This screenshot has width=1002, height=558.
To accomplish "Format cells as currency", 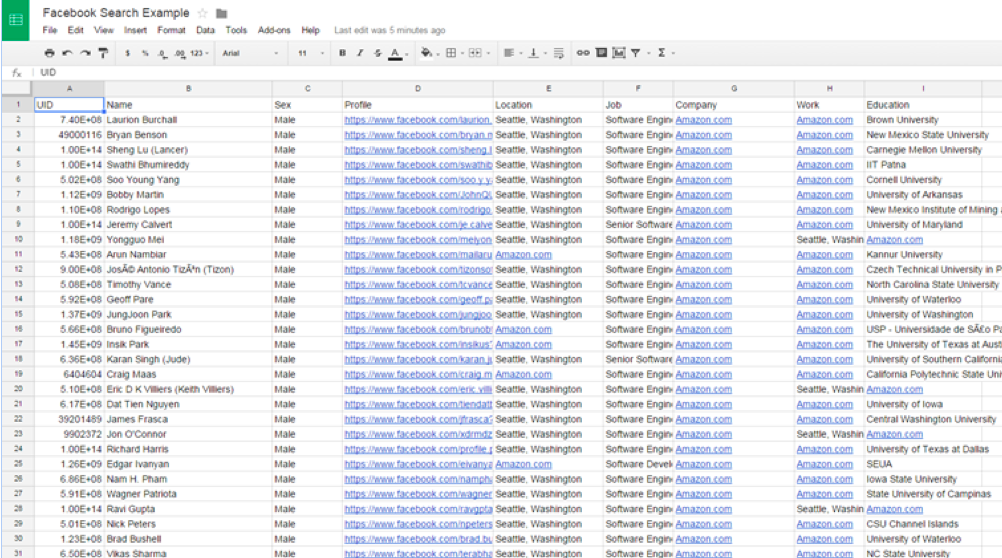I will (127, 53).
